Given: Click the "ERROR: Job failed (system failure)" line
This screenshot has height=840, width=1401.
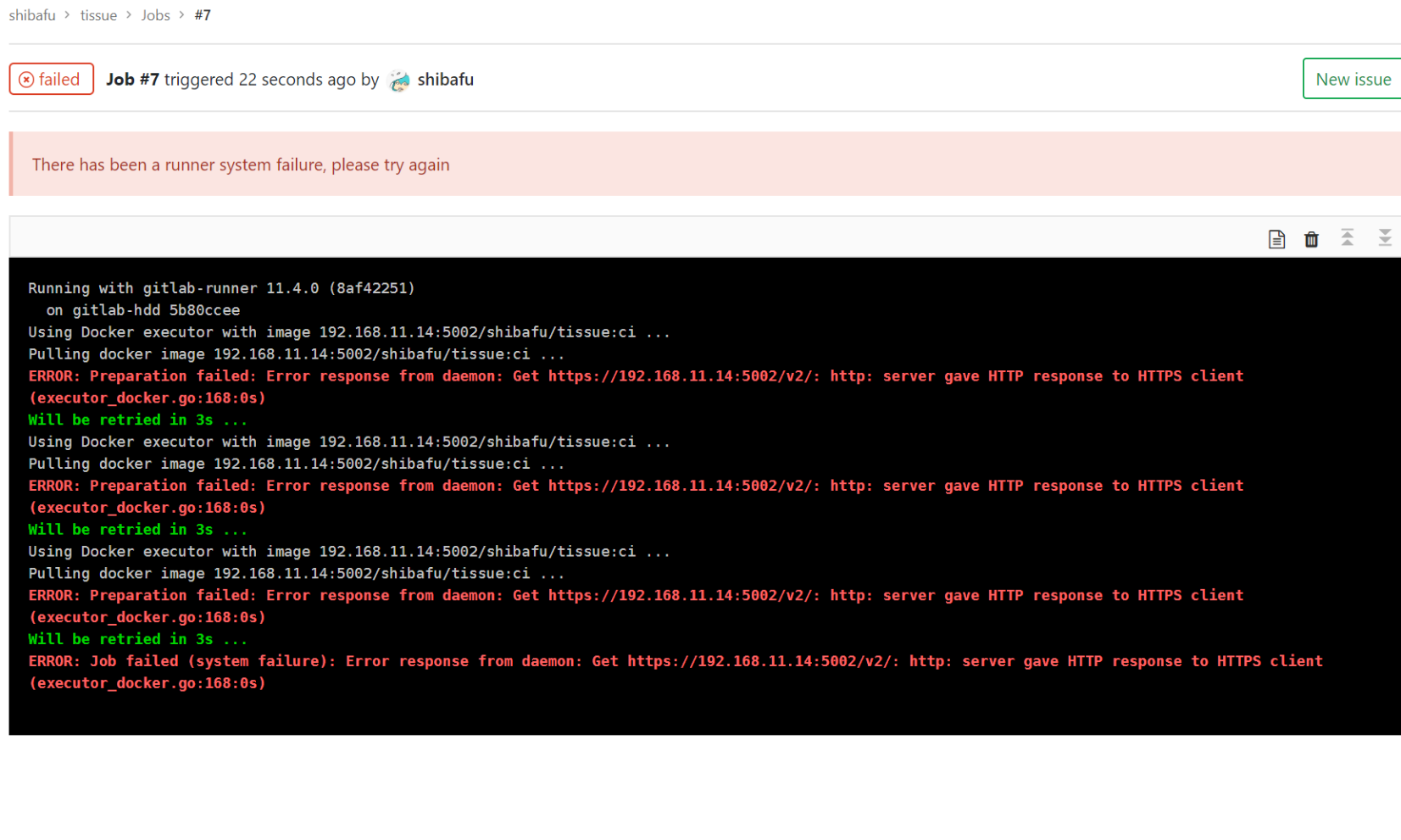Looking at the screenshot, I should (675, 661).
